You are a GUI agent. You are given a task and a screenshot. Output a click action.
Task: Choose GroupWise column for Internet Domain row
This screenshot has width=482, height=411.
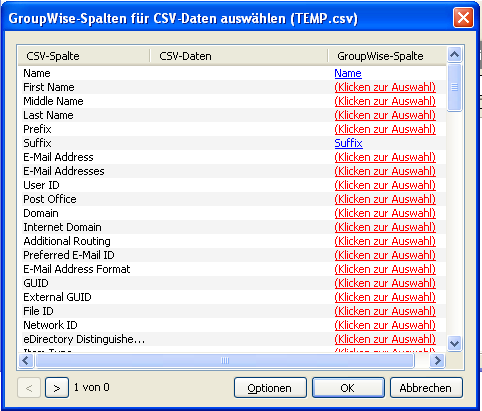click(385, 227)
